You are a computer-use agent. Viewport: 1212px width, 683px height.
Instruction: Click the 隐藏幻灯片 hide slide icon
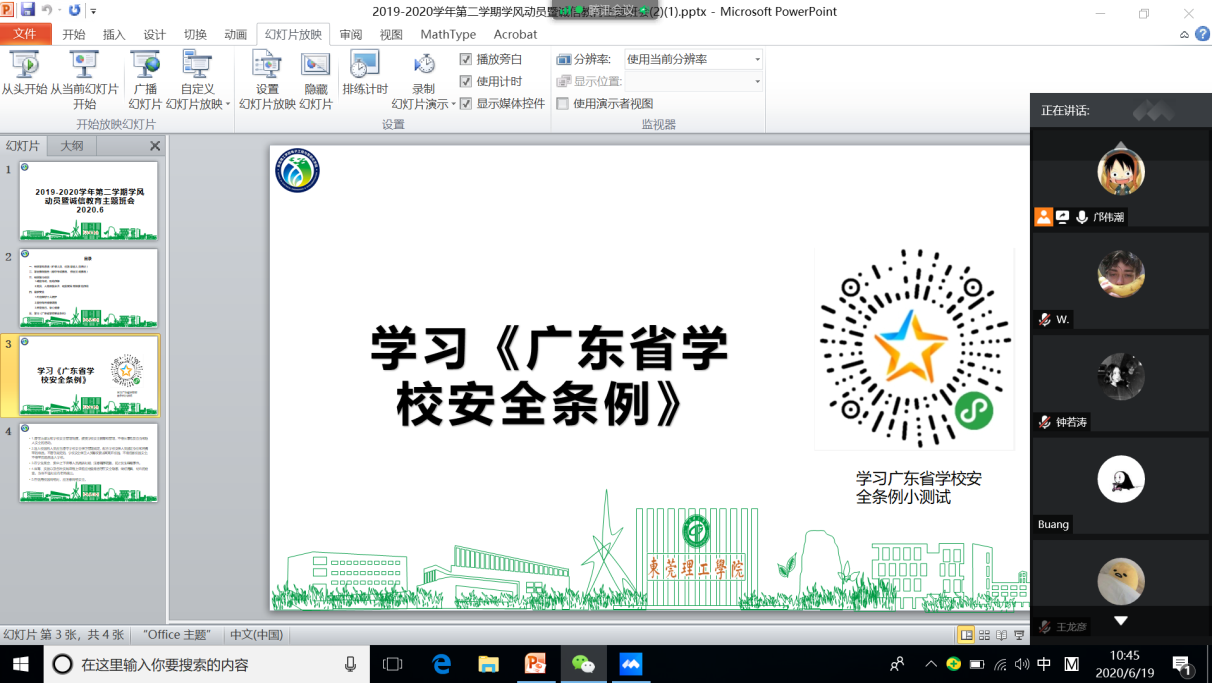click(316, 66)
